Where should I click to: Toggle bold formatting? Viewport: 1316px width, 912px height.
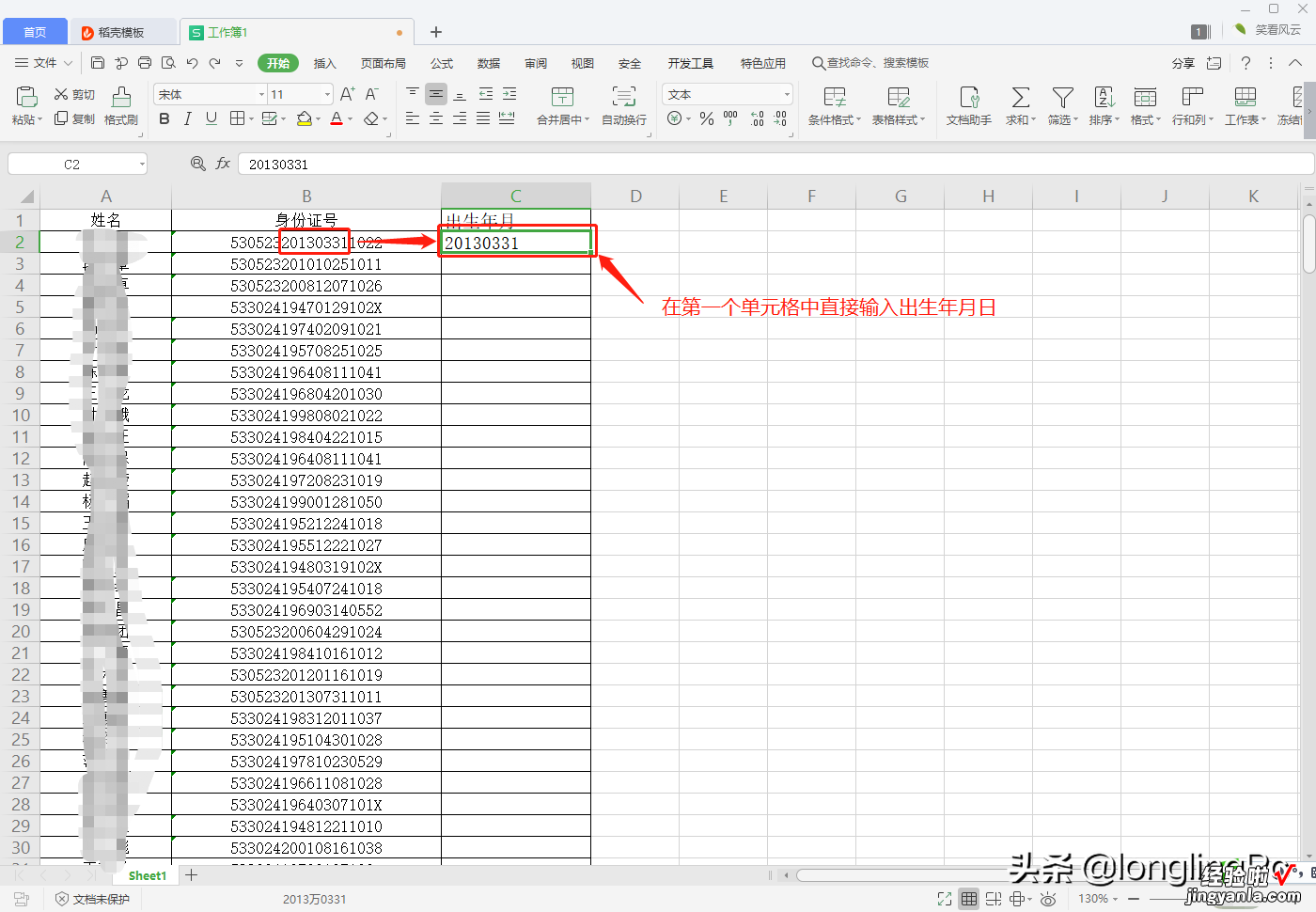[164, 118]
